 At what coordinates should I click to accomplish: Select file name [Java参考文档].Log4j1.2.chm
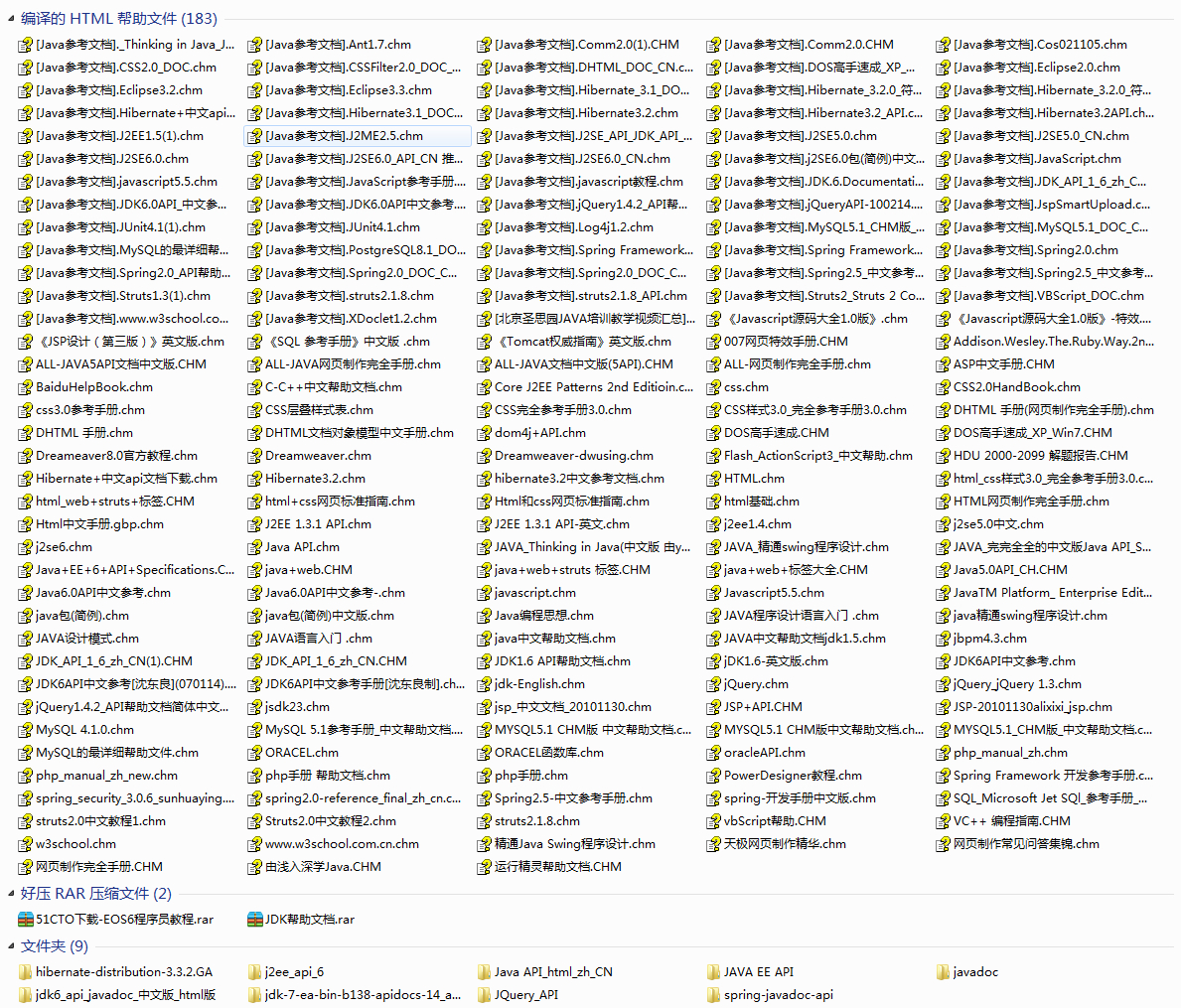575,227
